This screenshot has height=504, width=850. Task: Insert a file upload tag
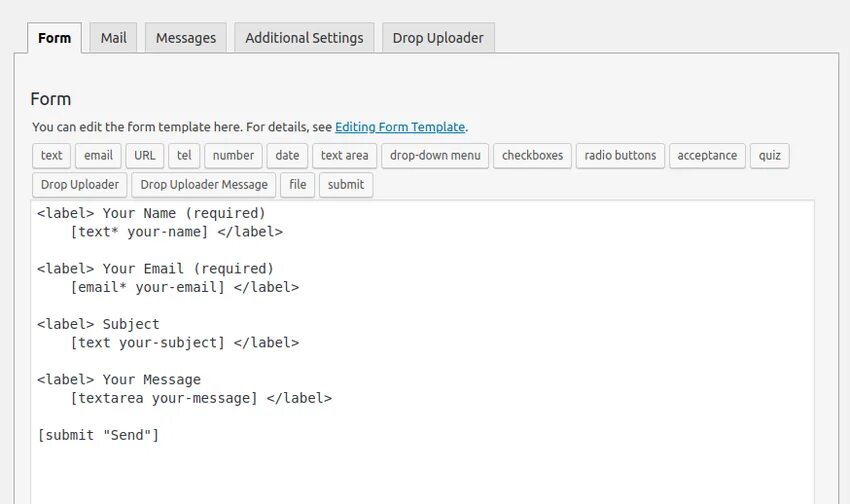[x=298, y=184]
